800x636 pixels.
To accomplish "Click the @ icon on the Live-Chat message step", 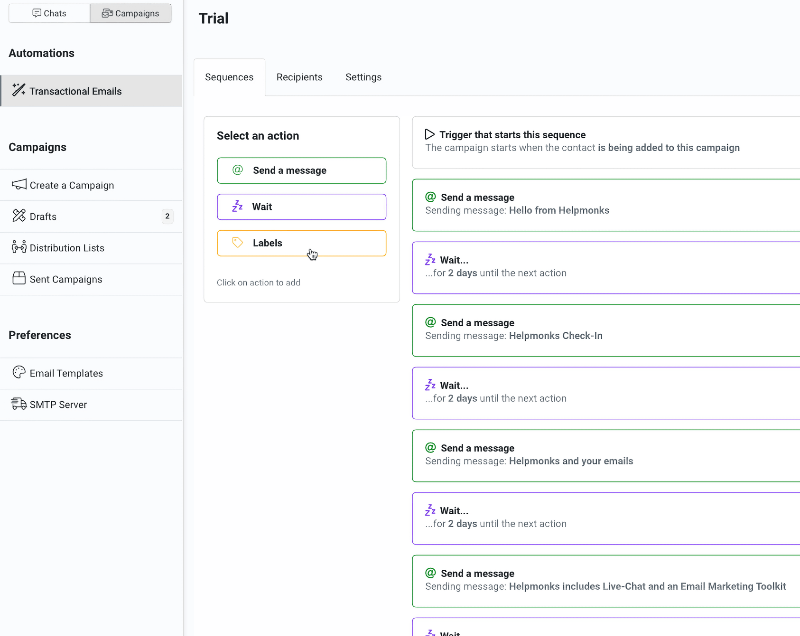I will pyautogui.click(x=431, y=573).
